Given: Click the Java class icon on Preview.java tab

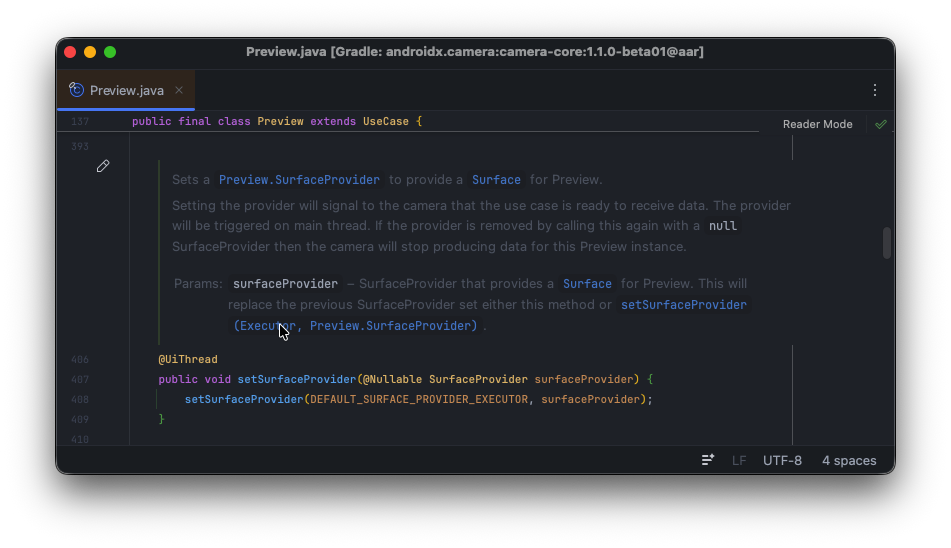Looking at the screenshot, I should (76, 90).
